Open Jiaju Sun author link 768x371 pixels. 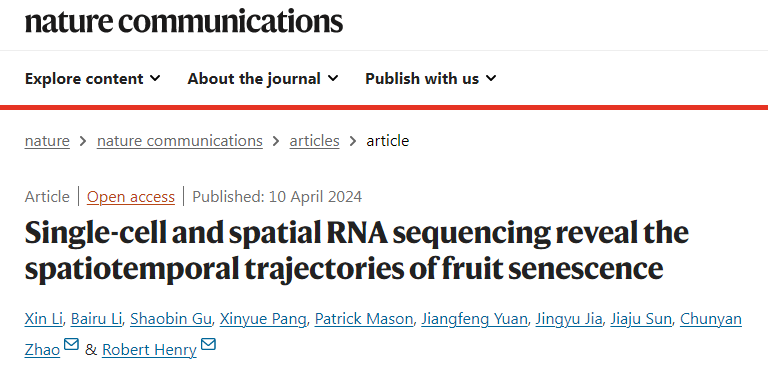[641, 320]
